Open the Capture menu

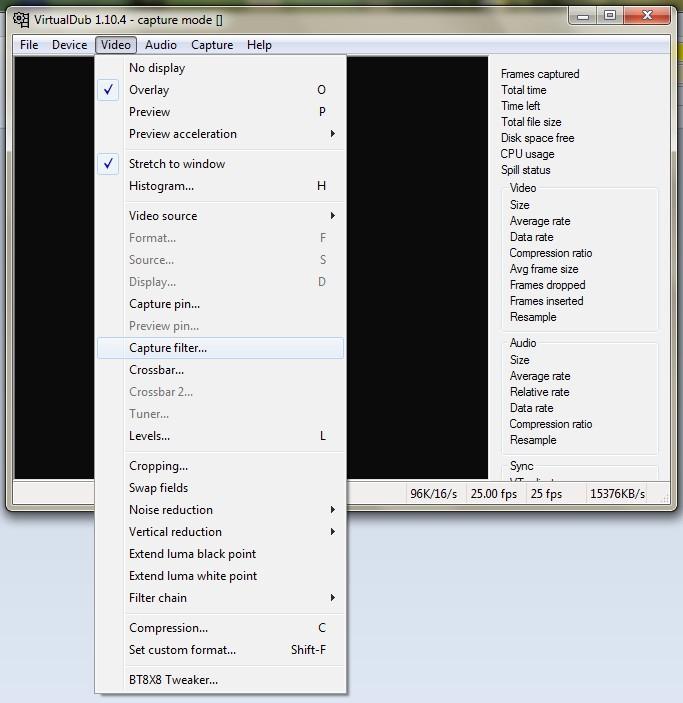(212, 45)
